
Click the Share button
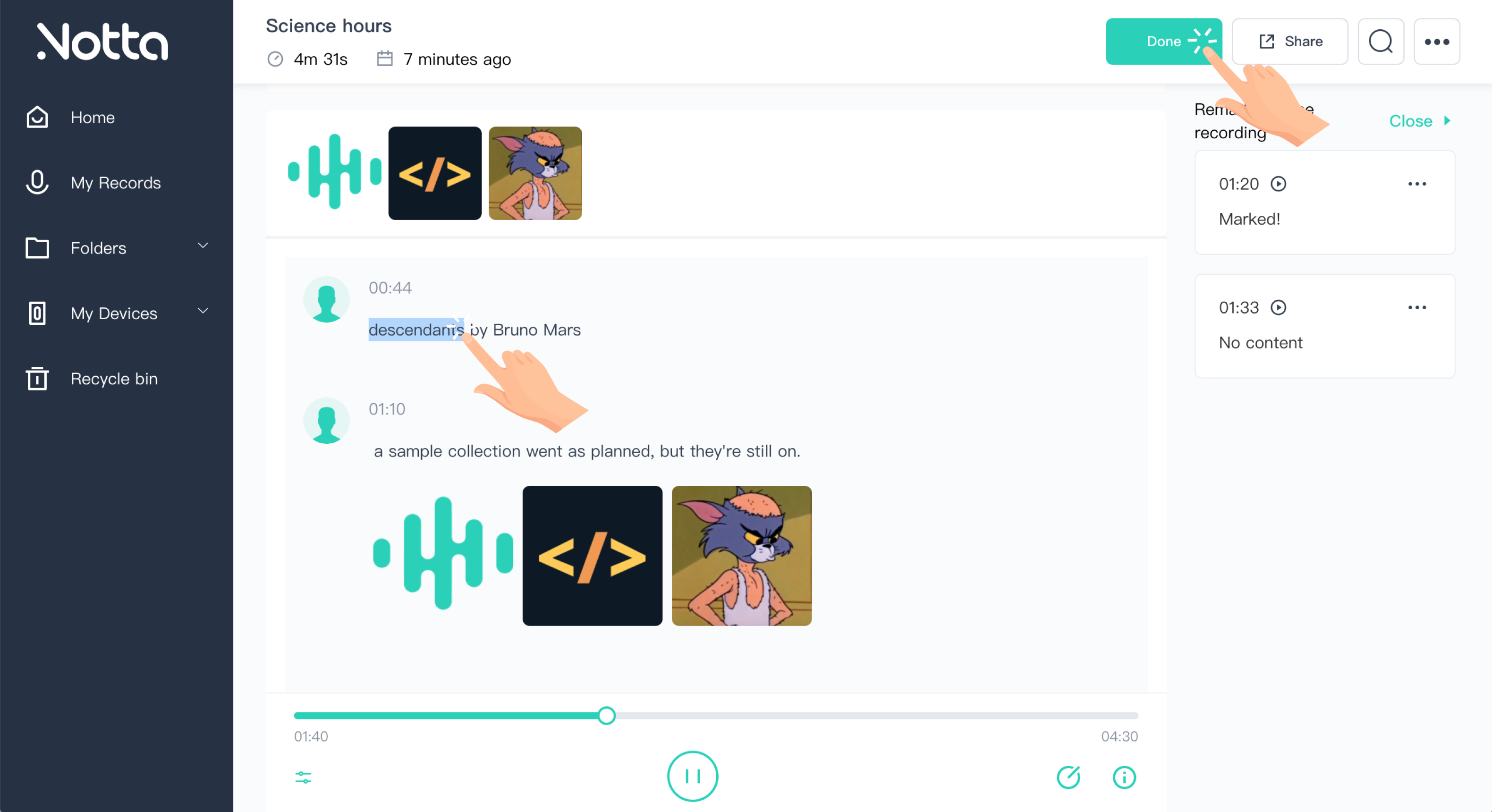tap(1289, 41)
